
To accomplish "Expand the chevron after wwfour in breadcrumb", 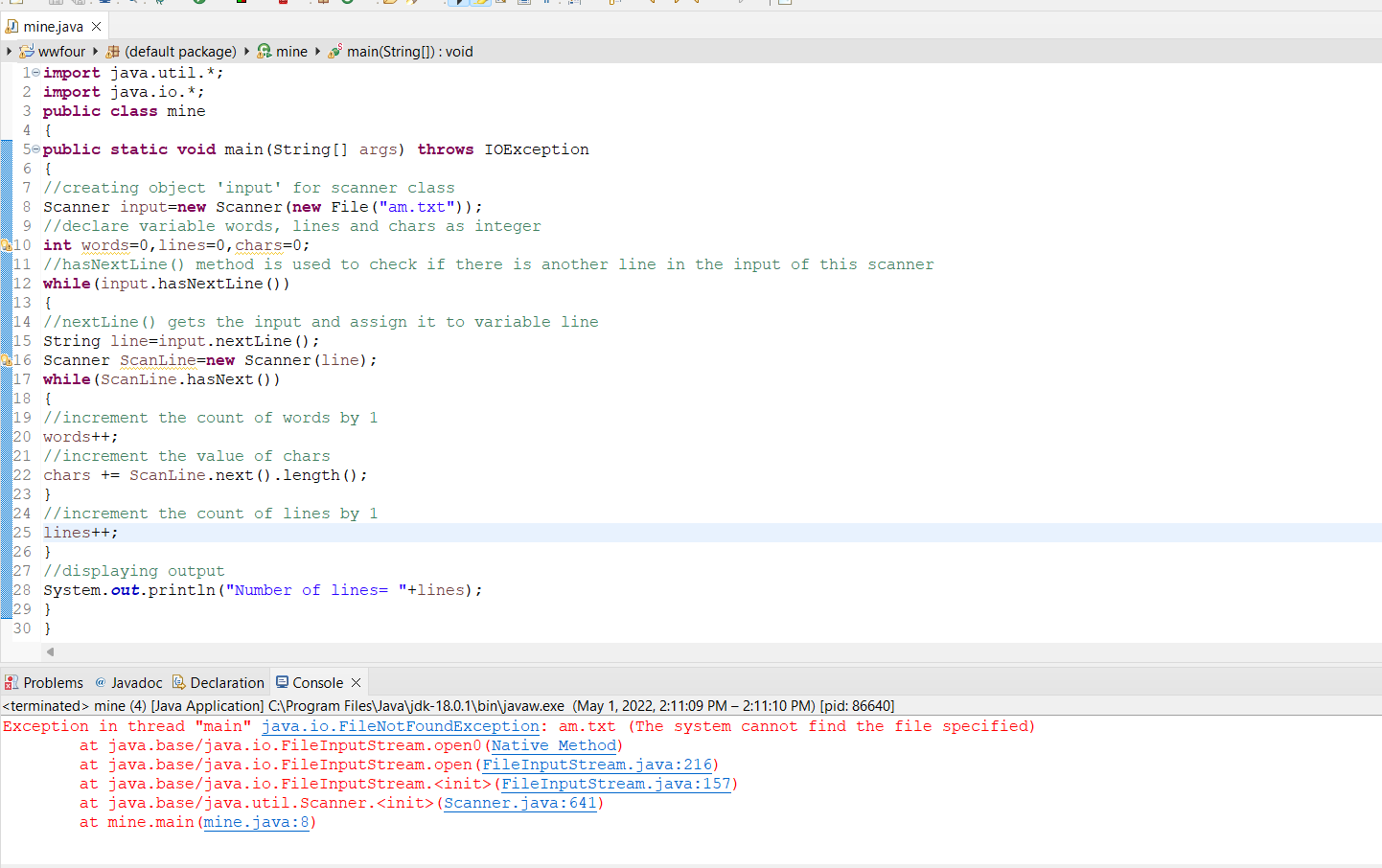I will pyautogui.click(x=94, y=51).
